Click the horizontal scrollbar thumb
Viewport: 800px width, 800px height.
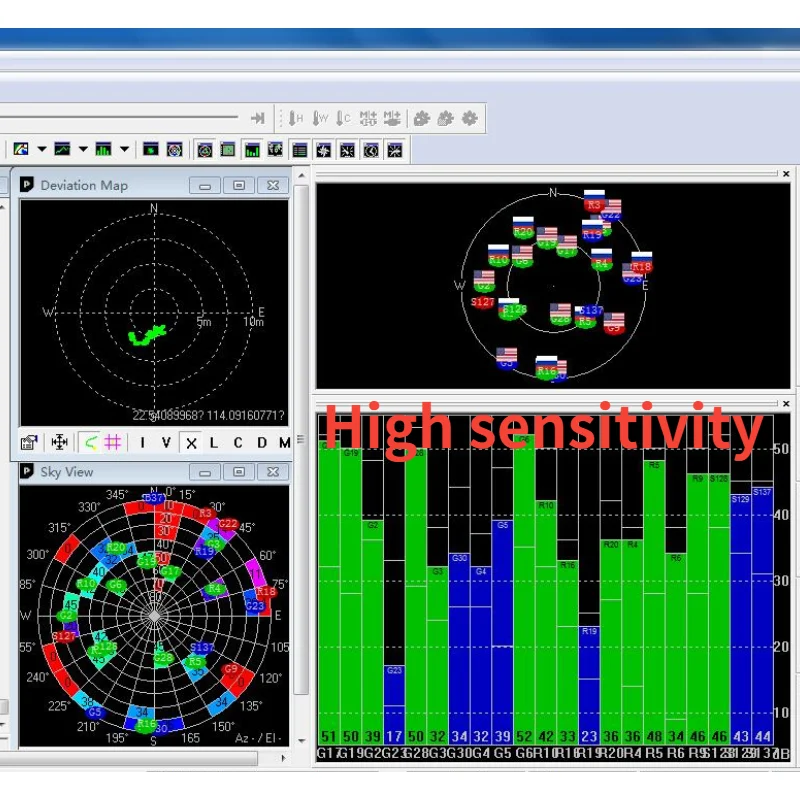click(x=129, y=759)
